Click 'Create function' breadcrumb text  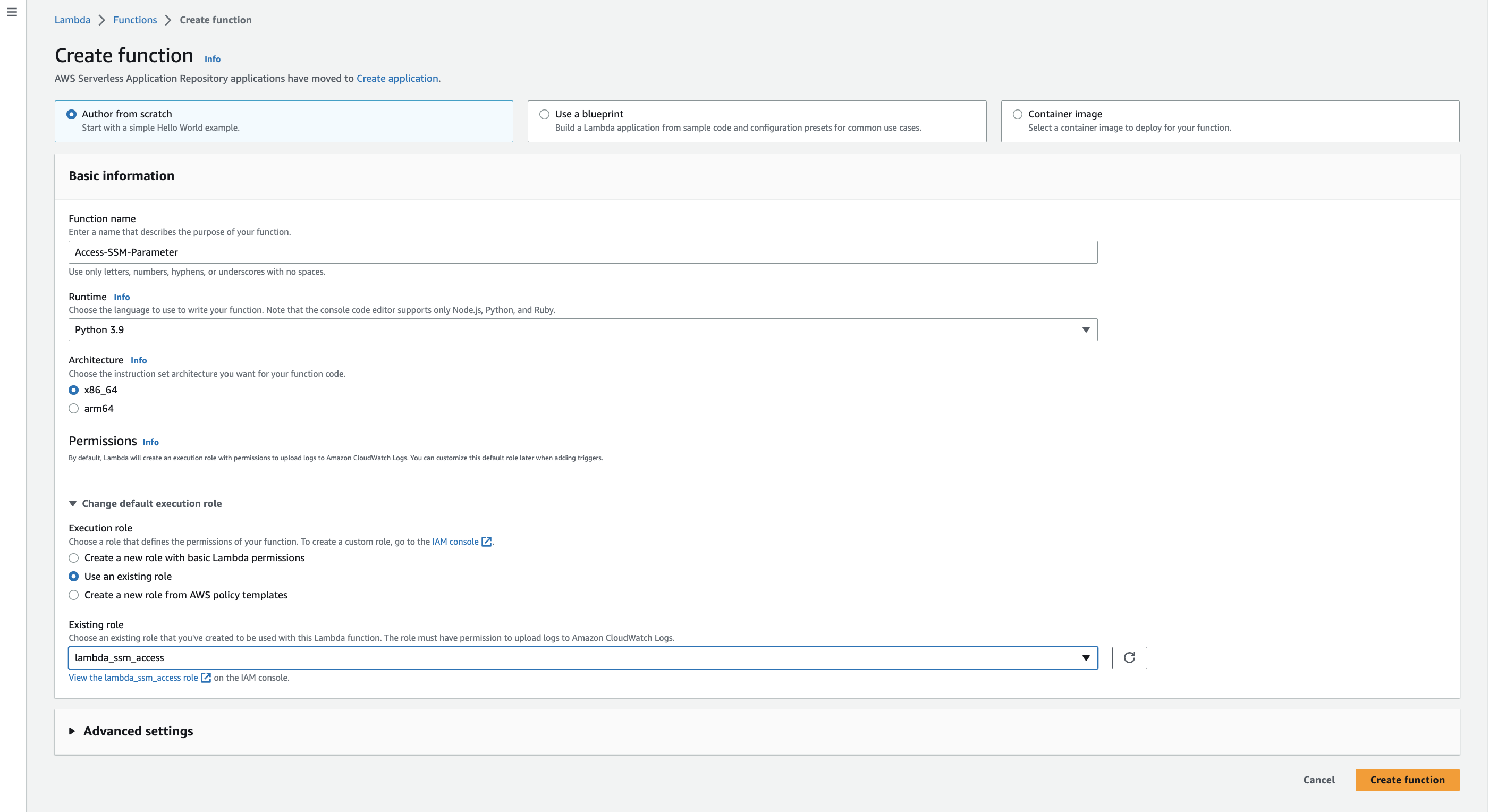(x=216, y=20)
